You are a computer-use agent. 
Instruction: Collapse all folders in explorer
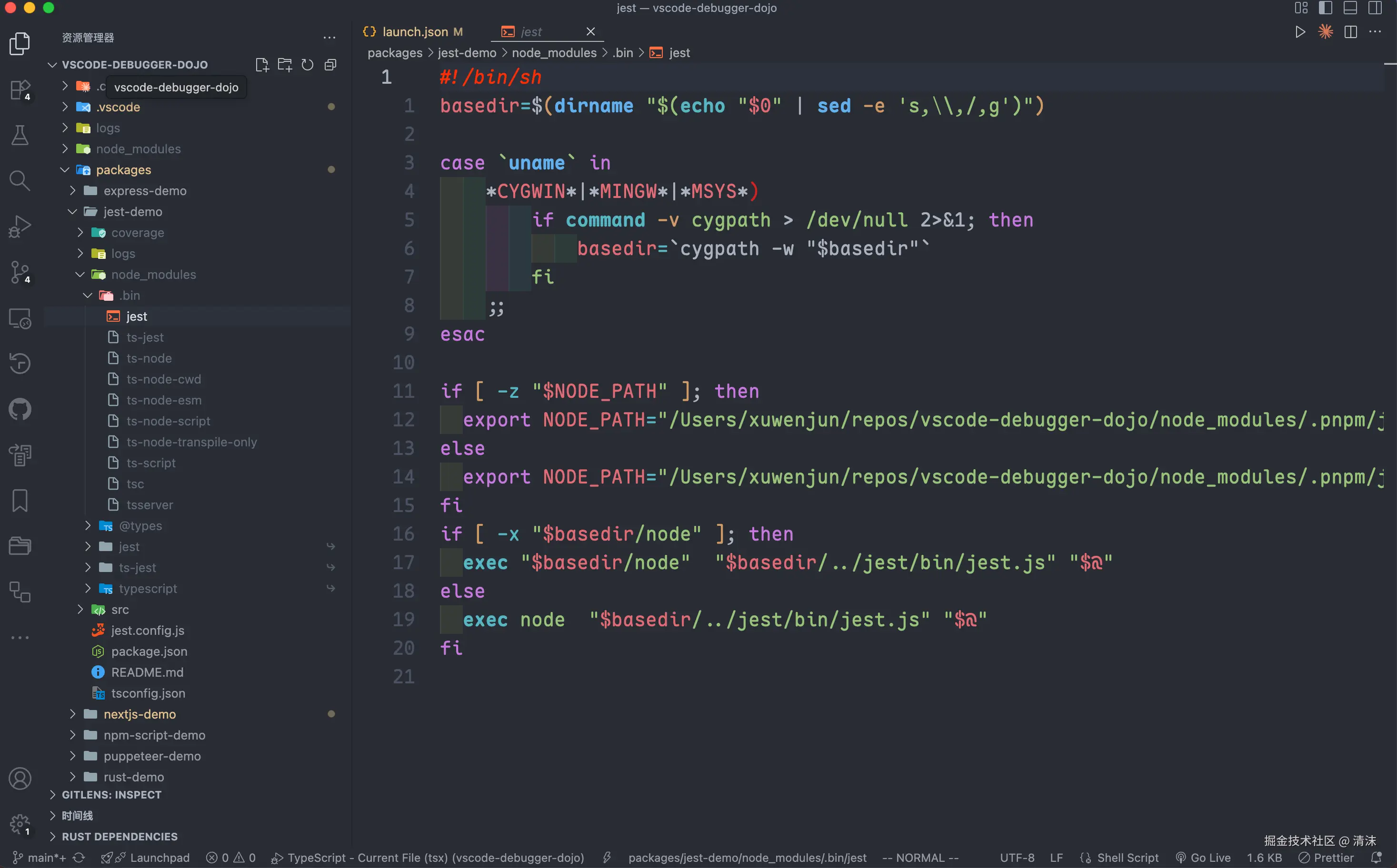coord(330,65)
